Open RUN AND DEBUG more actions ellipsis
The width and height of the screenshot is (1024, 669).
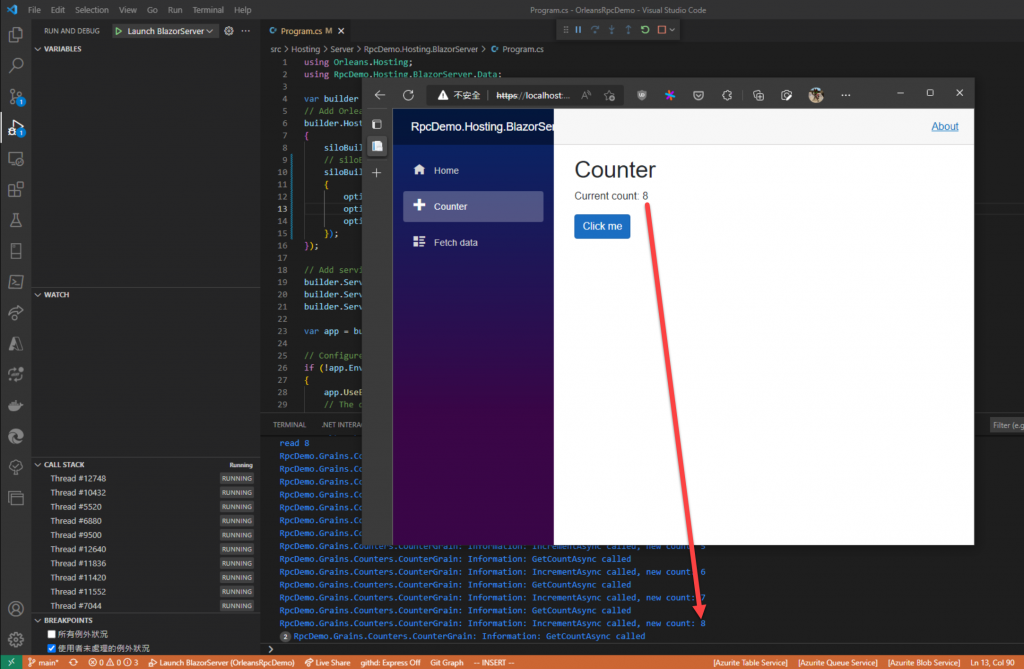246,31
